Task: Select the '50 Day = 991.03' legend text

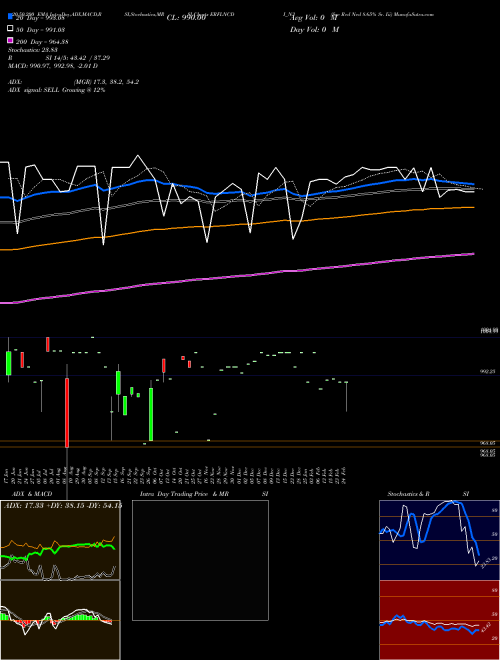Action: [x=40, y=29]
